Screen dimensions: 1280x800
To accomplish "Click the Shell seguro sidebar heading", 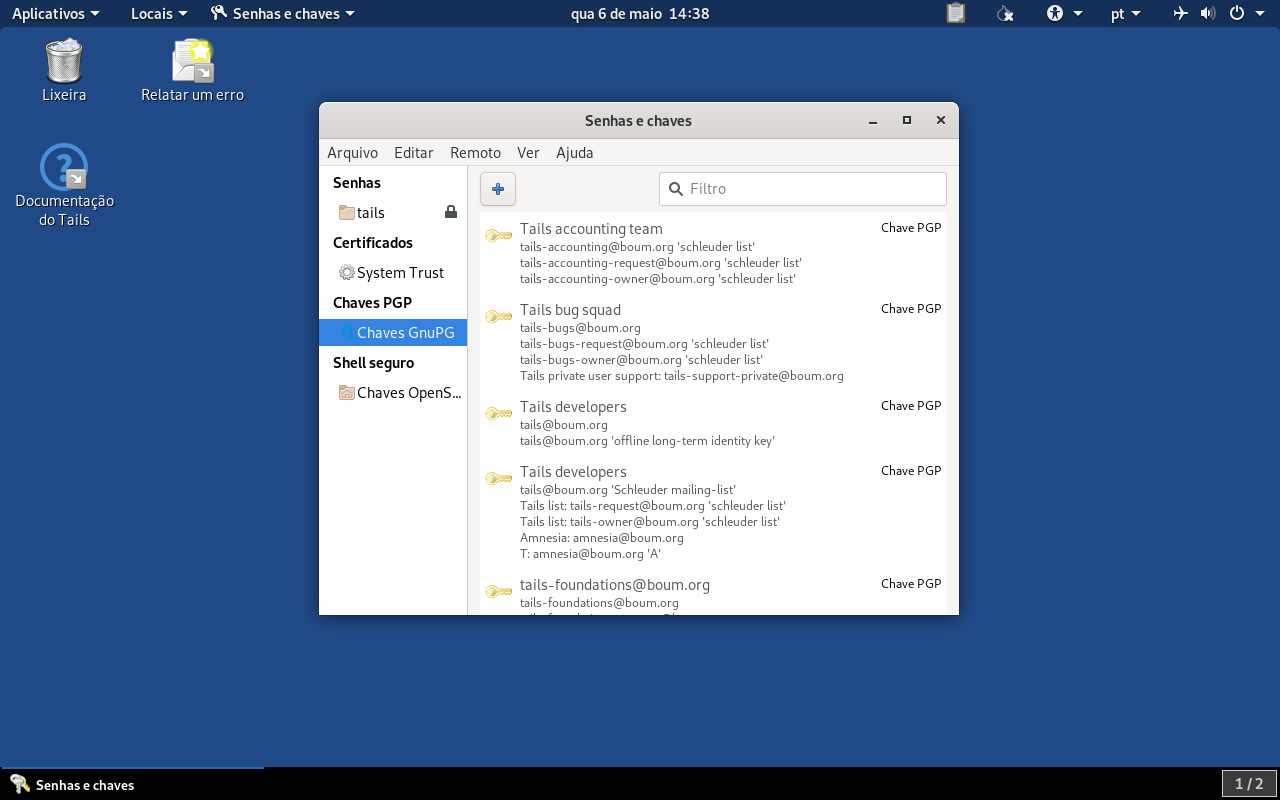I will pos(373,363).
